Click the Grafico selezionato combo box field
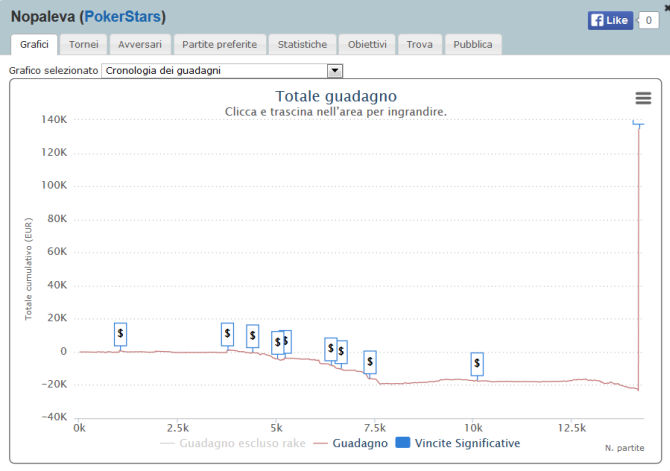Screen dimensions: 670x471 coord(222,71)
